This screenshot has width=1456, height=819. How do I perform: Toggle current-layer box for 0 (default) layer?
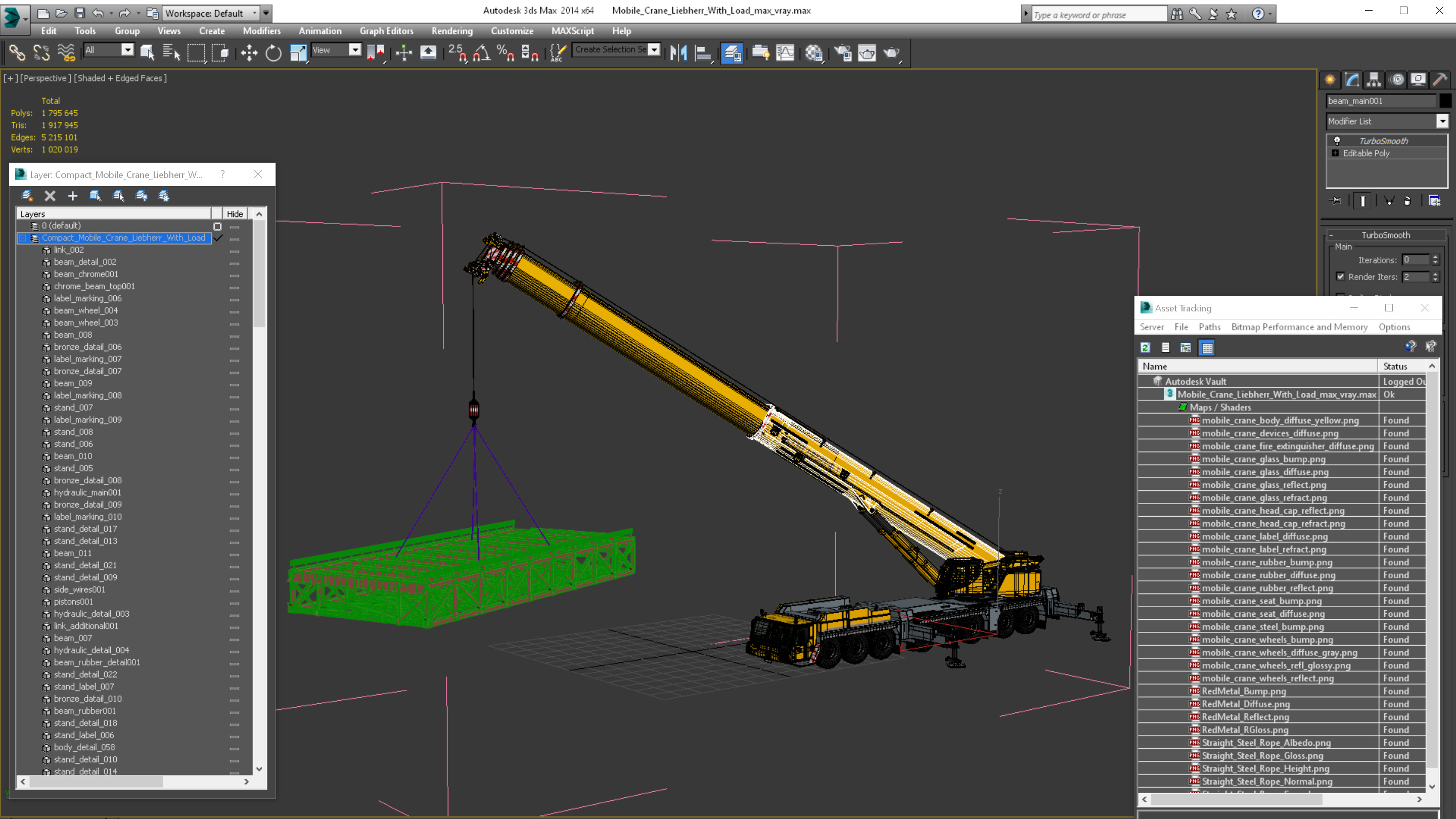pos(217,226)
